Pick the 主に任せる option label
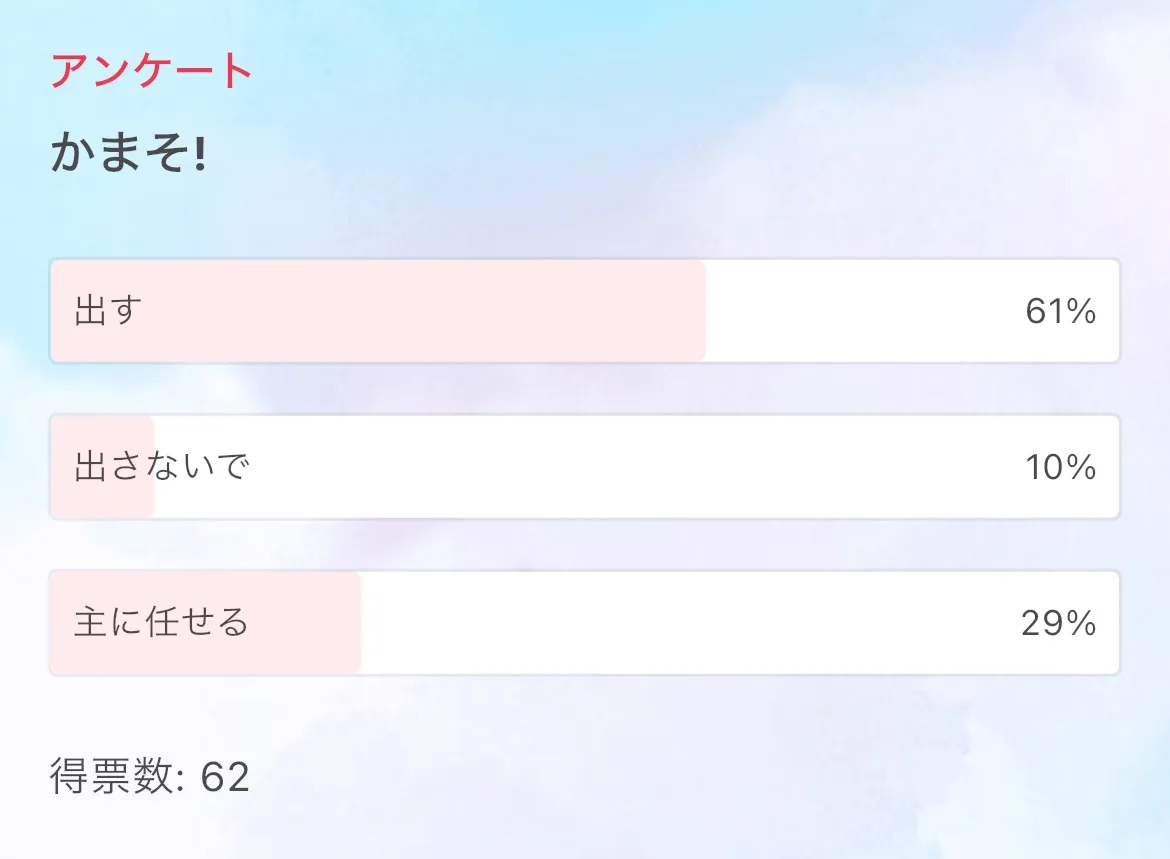This screenshot has width=1170, height=859. pos(161,623)
